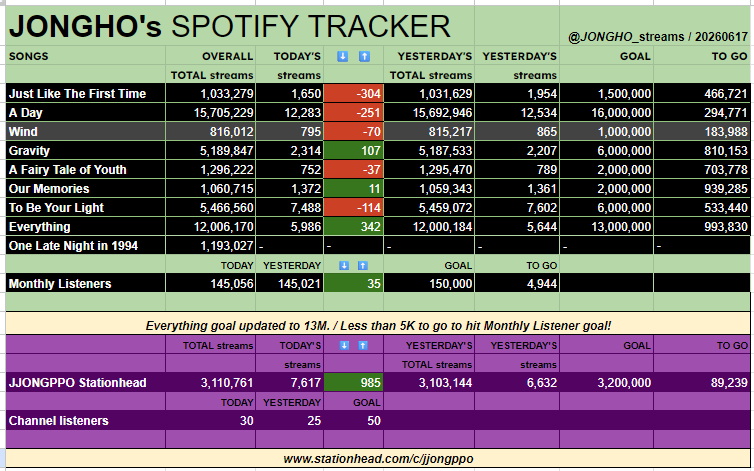
Task: Click the down arrow icon in SONGS header row
Action: point(342,56)
